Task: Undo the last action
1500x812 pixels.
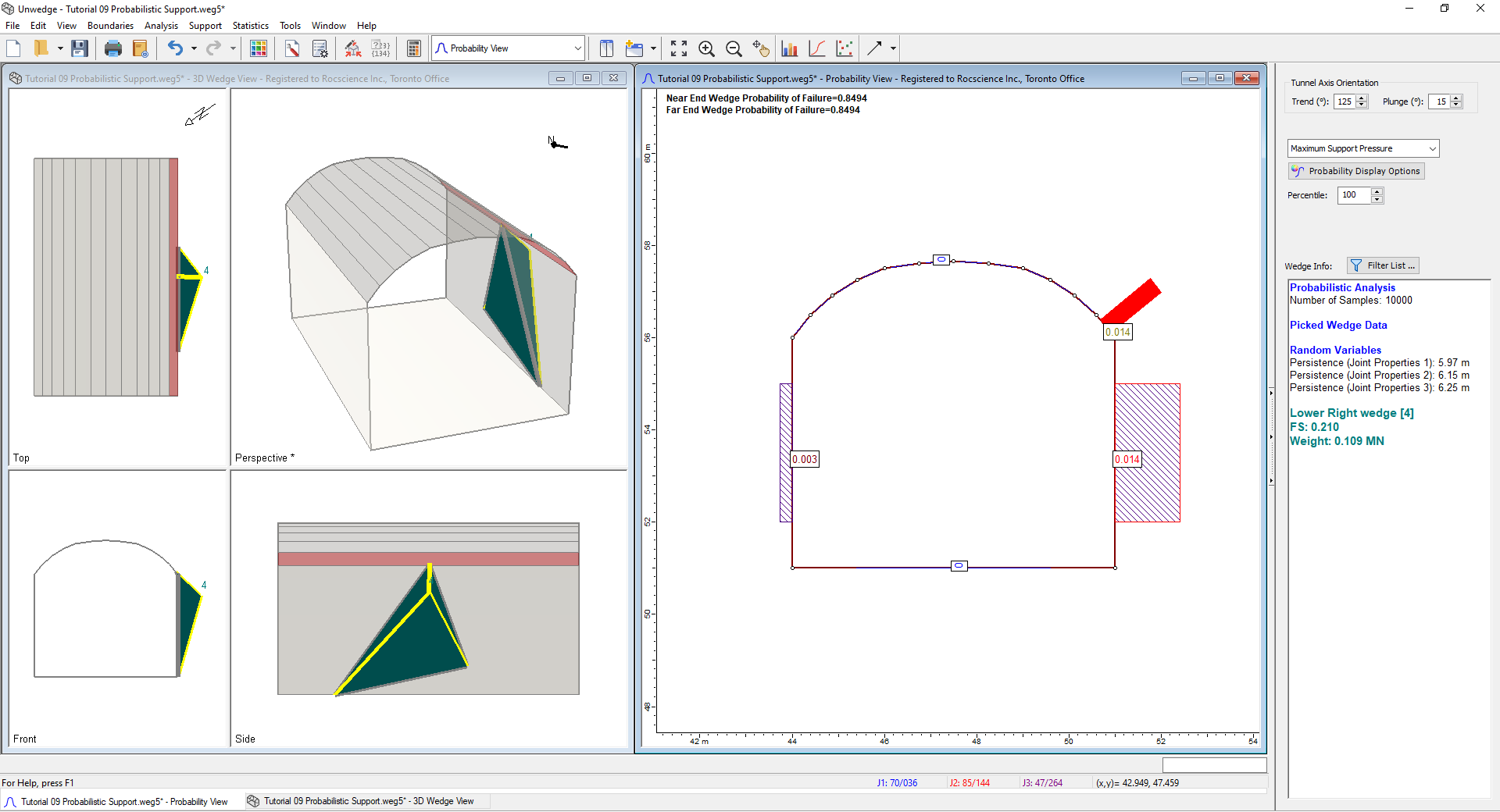Action: click(x=175, y=48)
